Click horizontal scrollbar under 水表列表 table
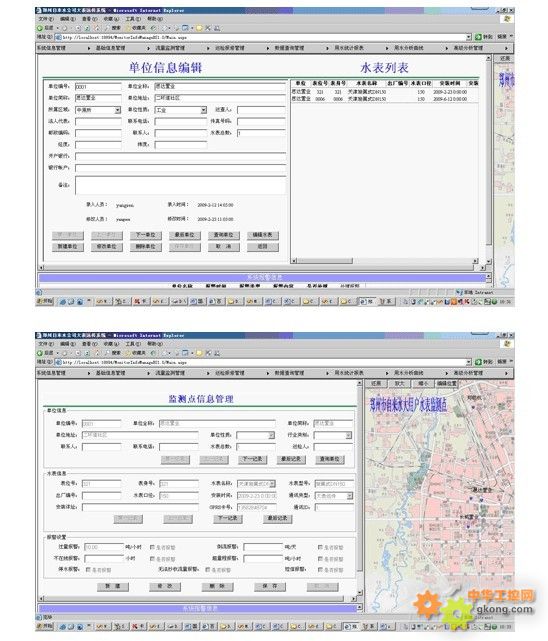The image size is (548, 641). (x=384, y=261)
